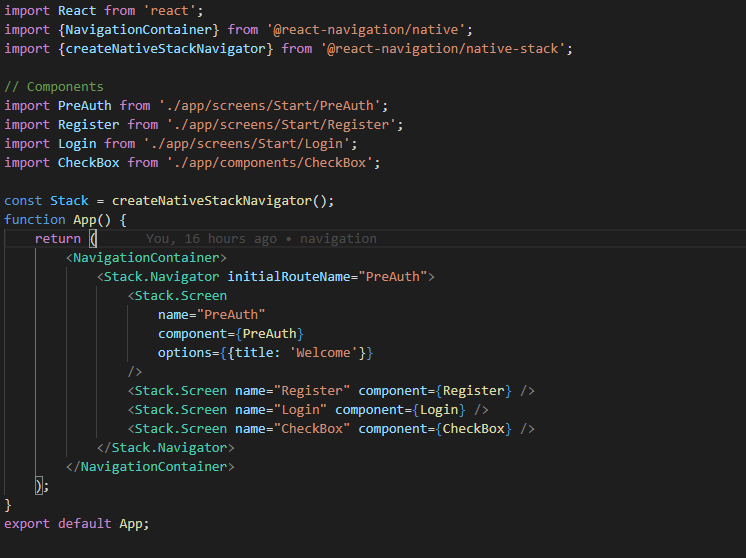This screenshot has height=558, width=746.
Task: Click './app/components/CheckBox' path string
Action: pyautogui.click(x=270, y=163)
